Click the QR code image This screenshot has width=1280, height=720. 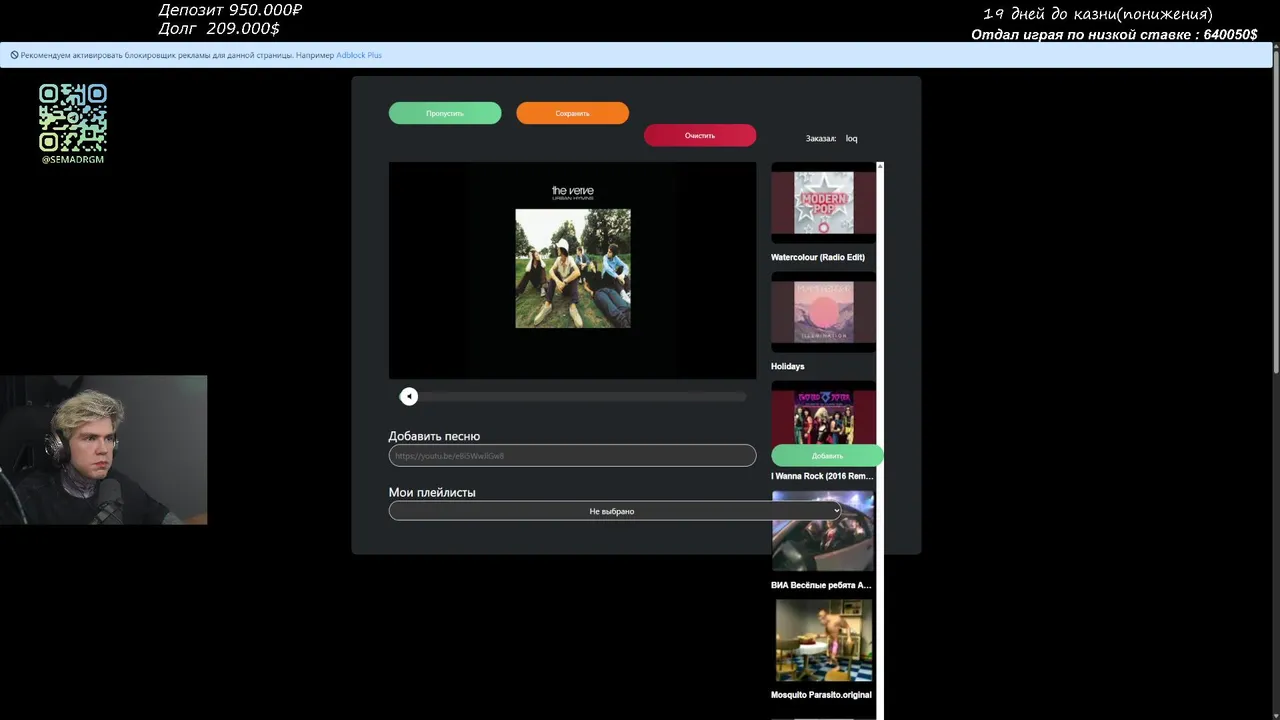pos(73,118)
